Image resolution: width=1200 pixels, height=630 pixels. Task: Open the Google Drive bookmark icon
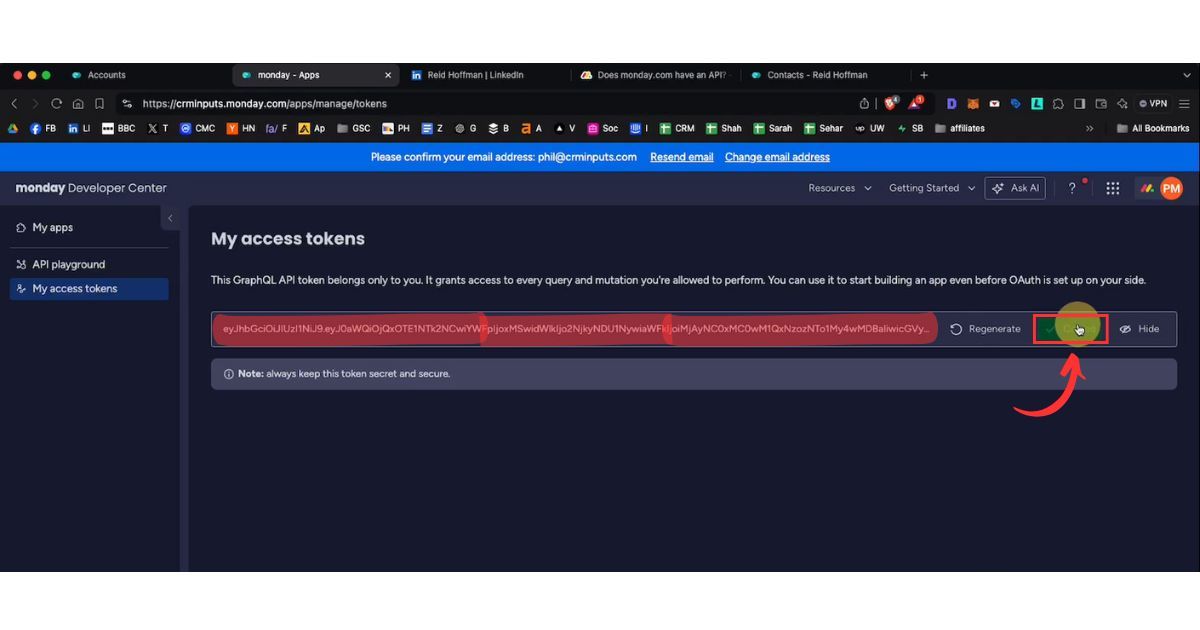[x=13, y=128]
